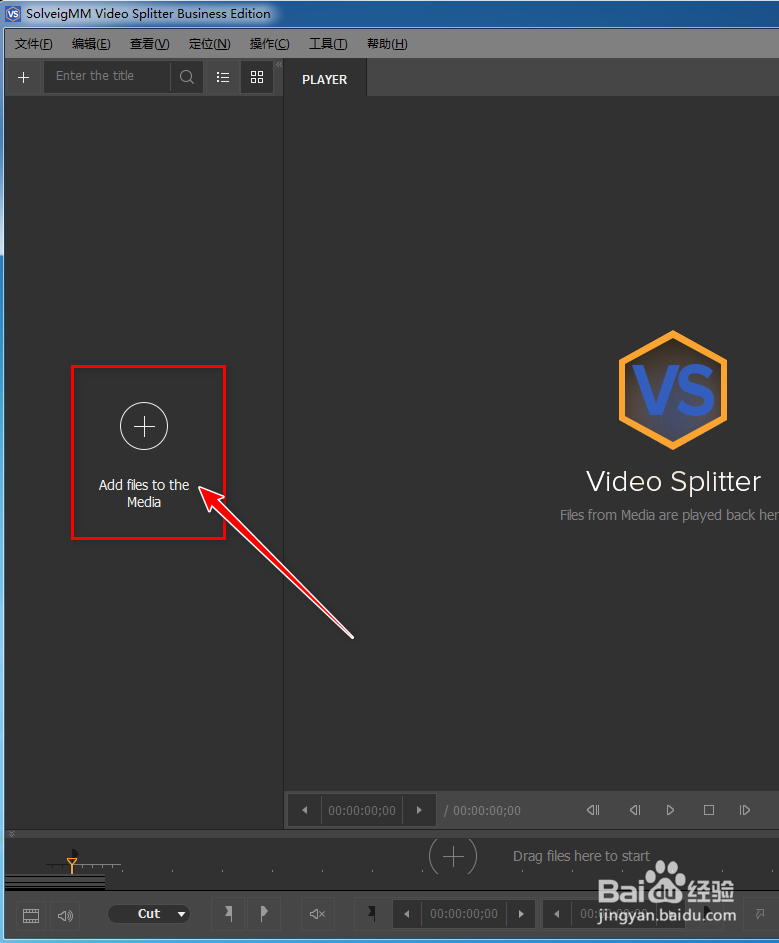This screenshot has width=779, height=943.
Task: Click the plus add-media icon in media toolbar
Action: (x=23, y=78)
